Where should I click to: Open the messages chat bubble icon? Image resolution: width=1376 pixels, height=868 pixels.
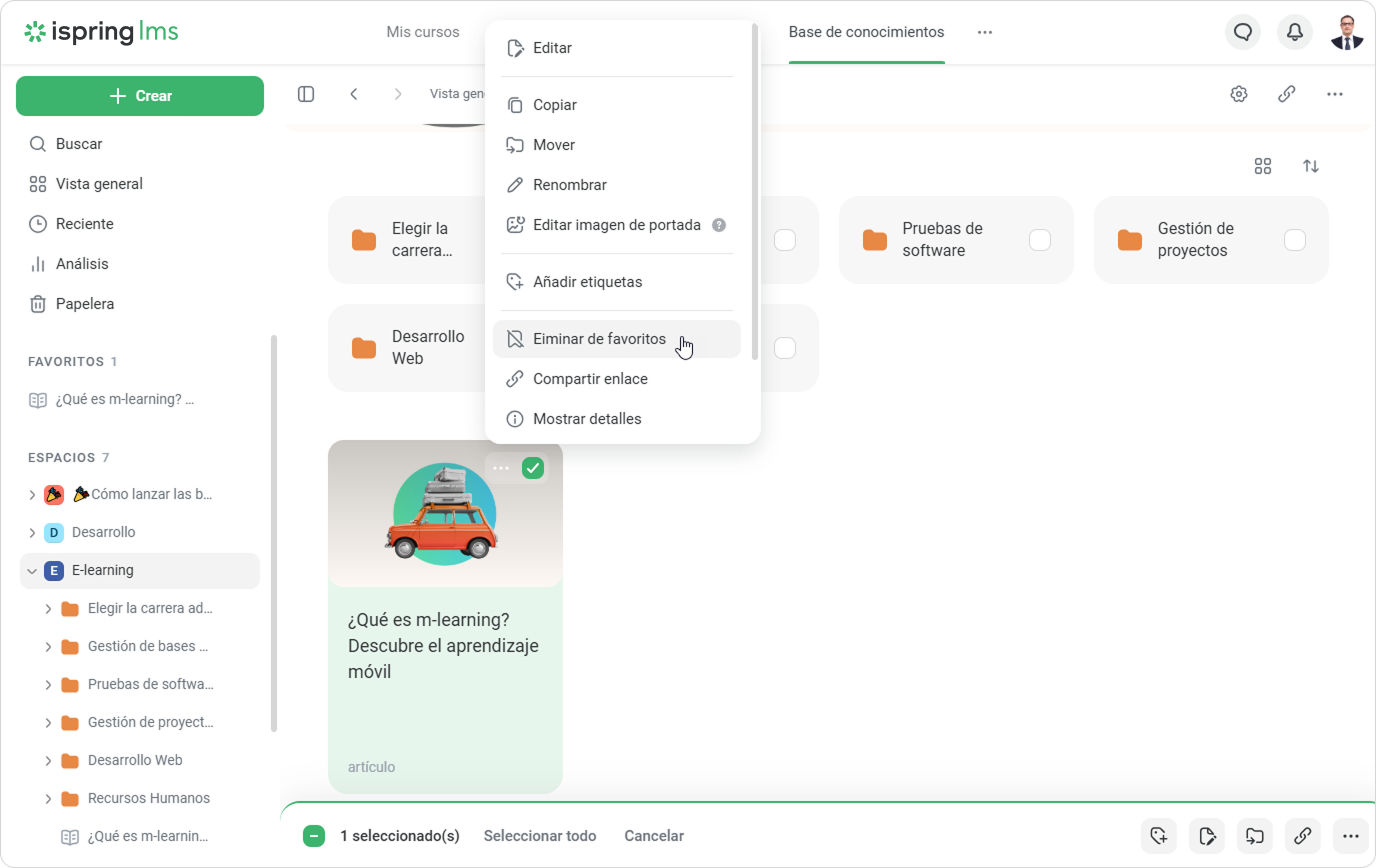pyautogui.click(x=1243, y=32)
